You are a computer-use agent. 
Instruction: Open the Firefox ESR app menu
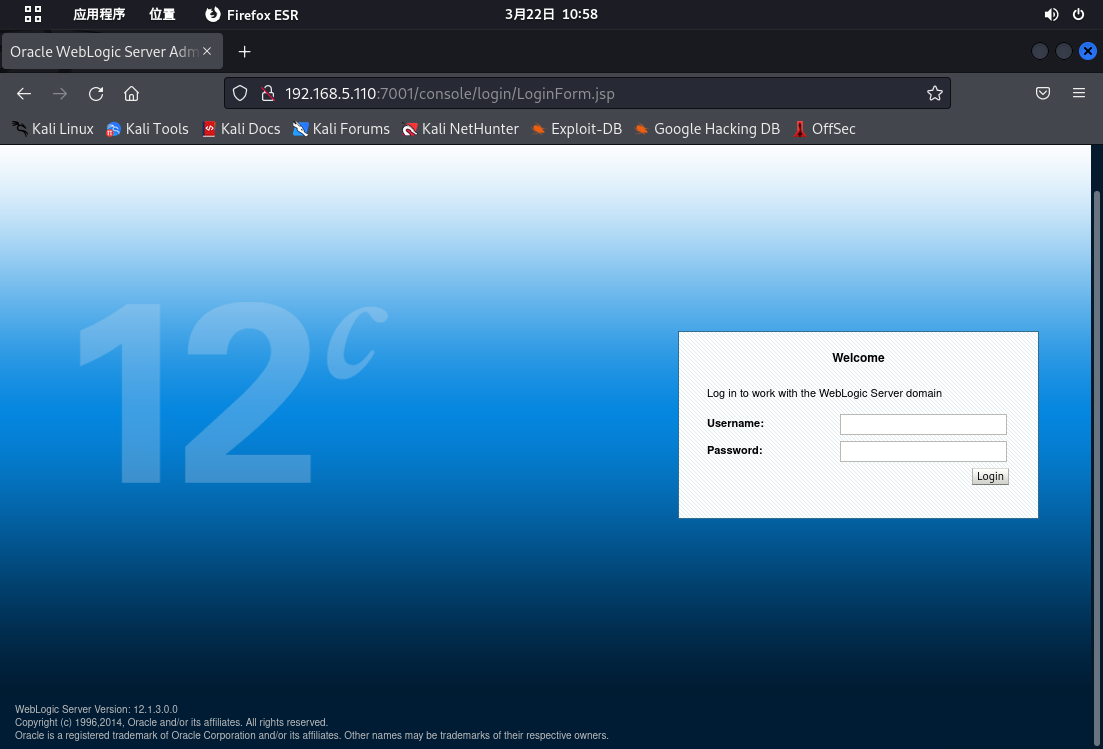point(252,14)
